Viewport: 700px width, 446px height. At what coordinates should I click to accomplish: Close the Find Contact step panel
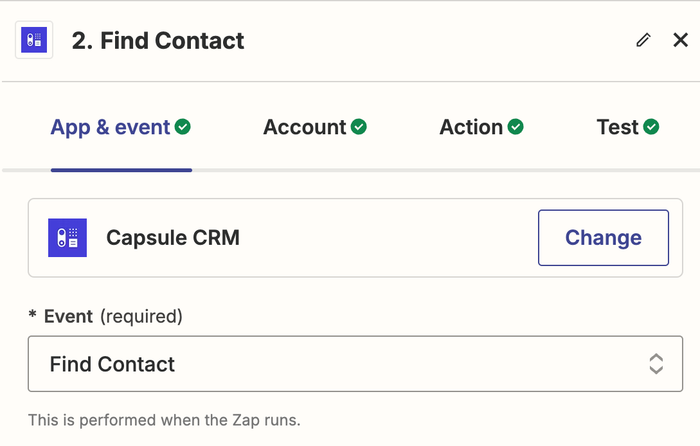tap(680, 40)
